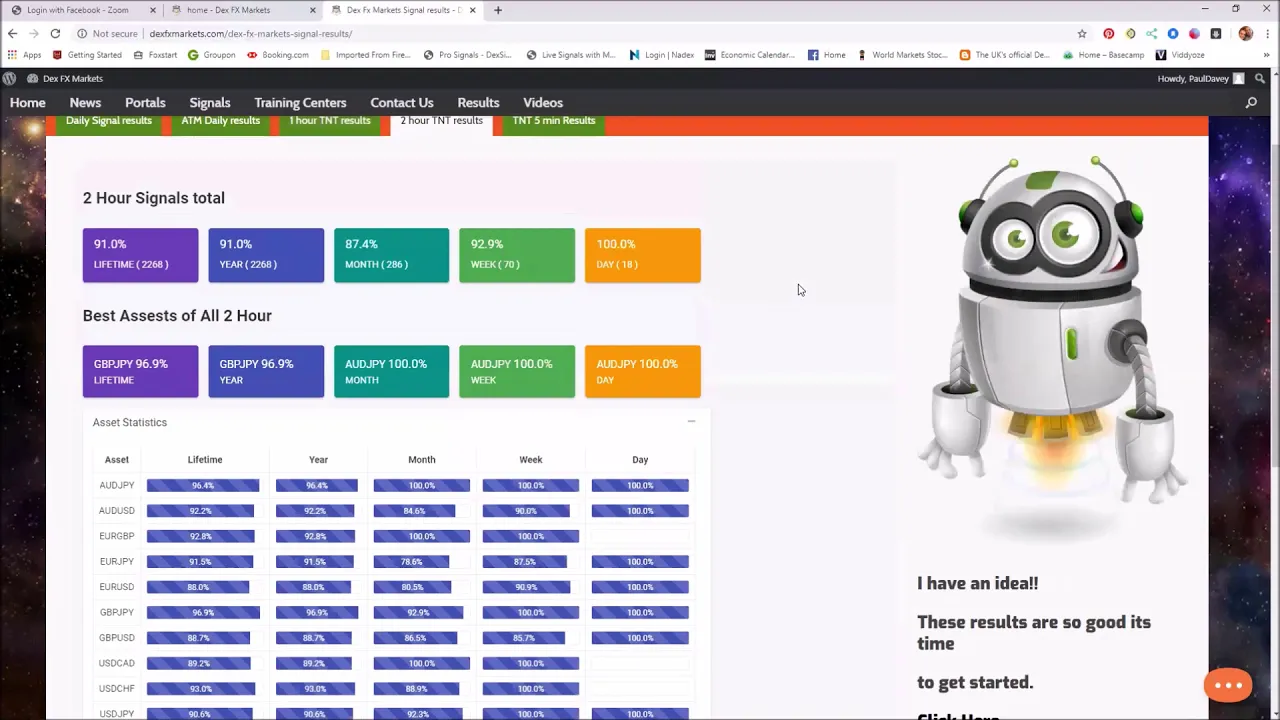Click the AUDJPY row label

(117, 485)
